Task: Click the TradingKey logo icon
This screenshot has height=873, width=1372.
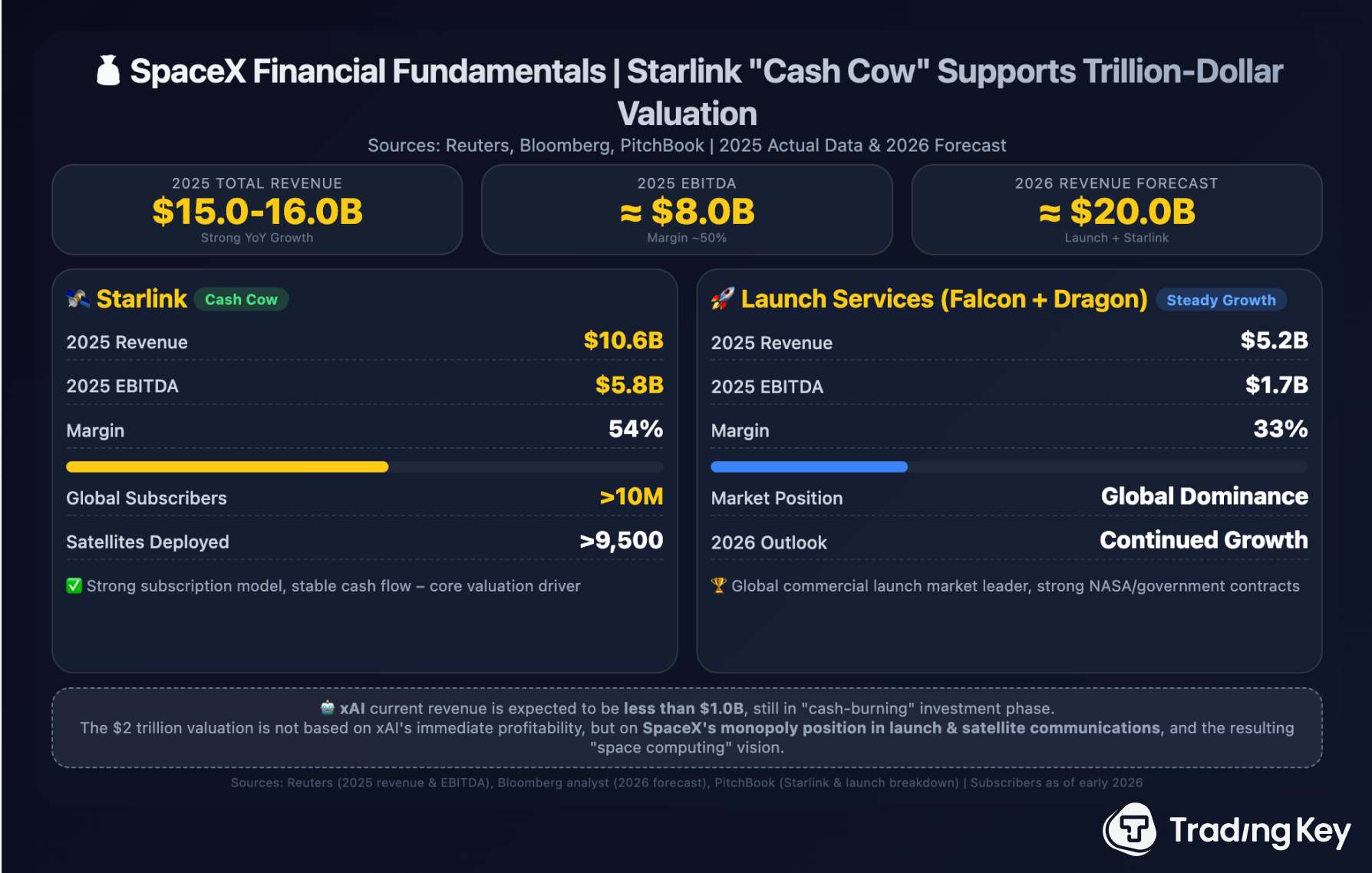Action: 1130,829
